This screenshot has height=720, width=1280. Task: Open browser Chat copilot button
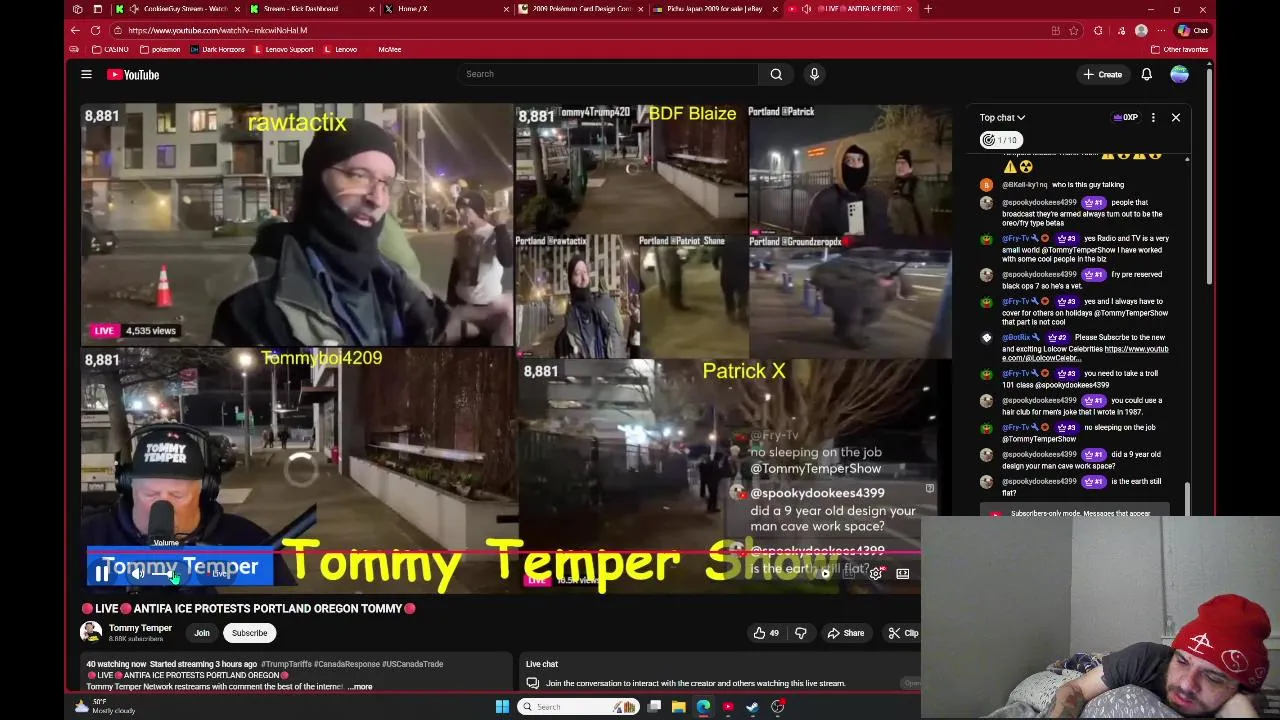pyautogui.click(x=1194, y=30)
